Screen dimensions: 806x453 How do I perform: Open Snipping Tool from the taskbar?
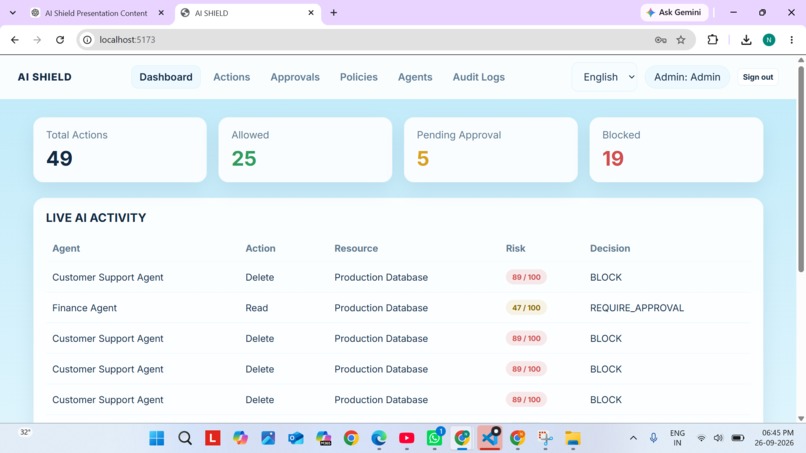click(545, 438)
